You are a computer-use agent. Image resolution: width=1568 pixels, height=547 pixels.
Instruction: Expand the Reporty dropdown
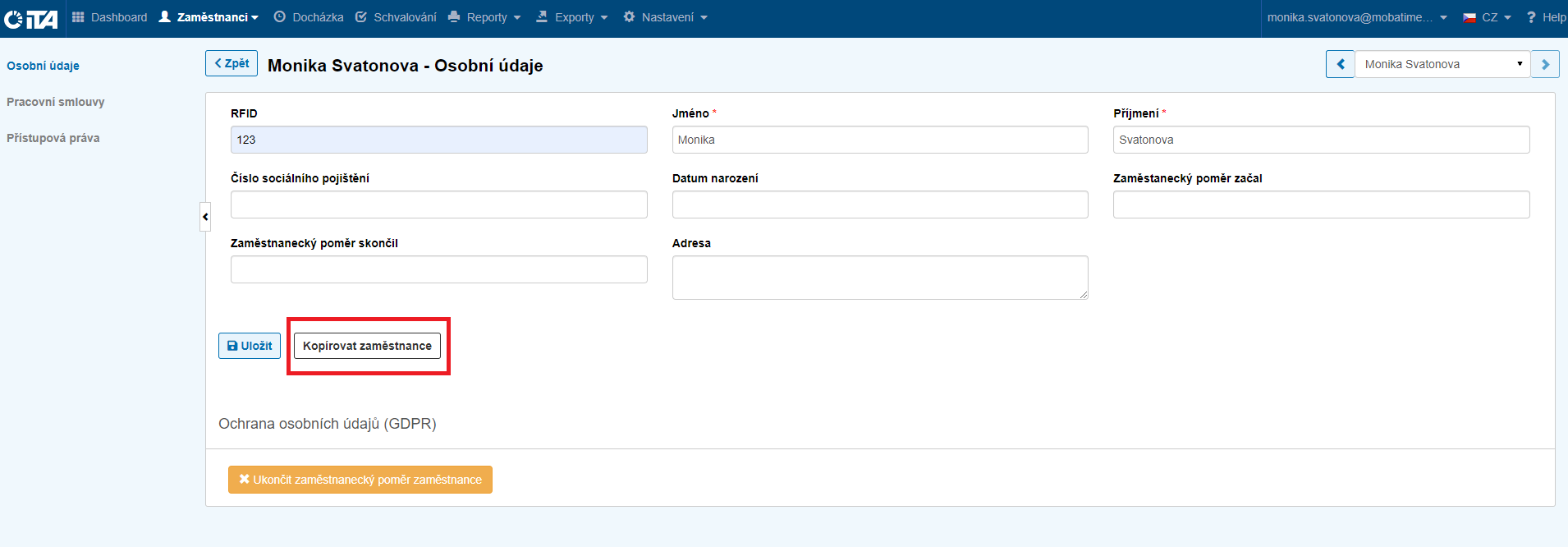coord(484,17)
